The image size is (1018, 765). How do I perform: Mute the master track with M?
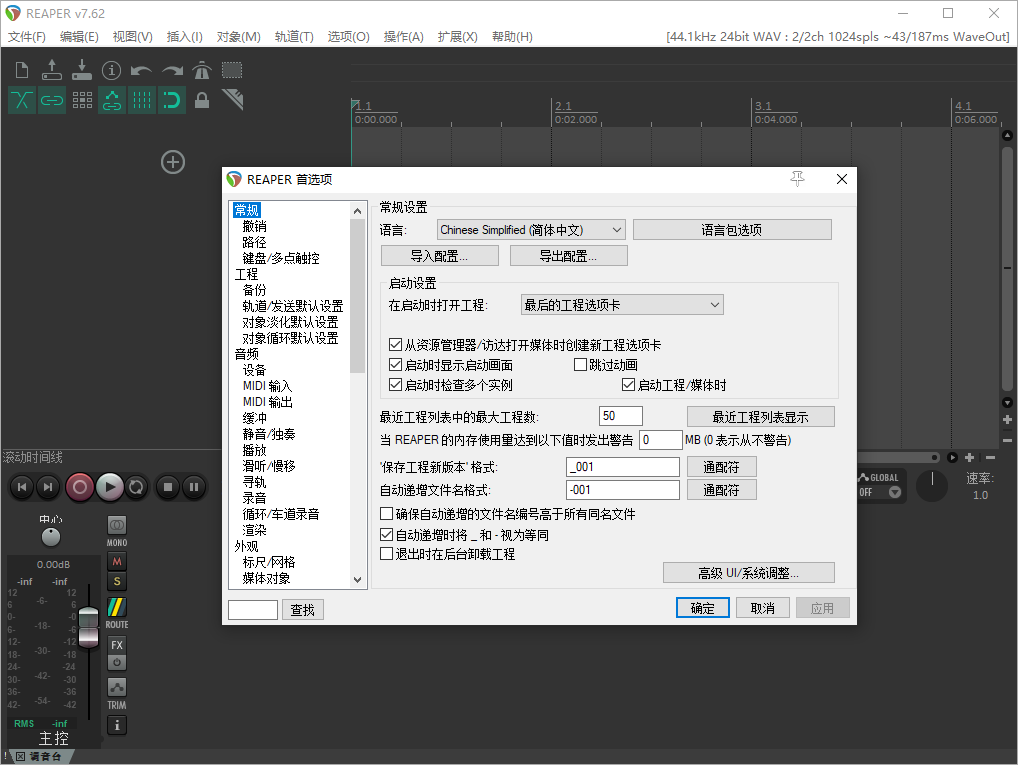(x=117, y=561)
